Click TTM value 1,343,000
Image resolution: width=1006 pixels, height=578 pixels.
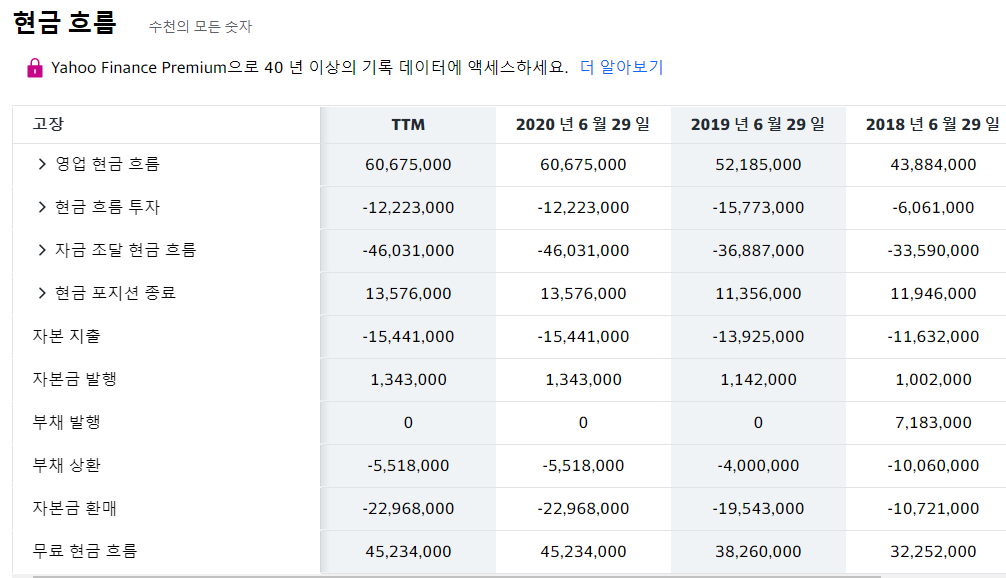[x=408, y=380]
